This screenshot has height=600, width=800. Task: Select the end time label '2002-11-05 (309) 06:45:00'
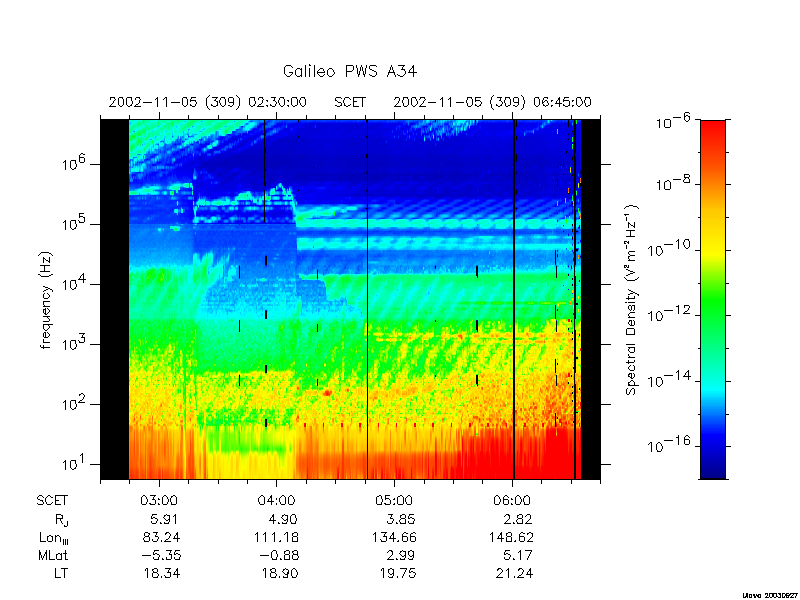pyautogui.click(x=492, y=103)
